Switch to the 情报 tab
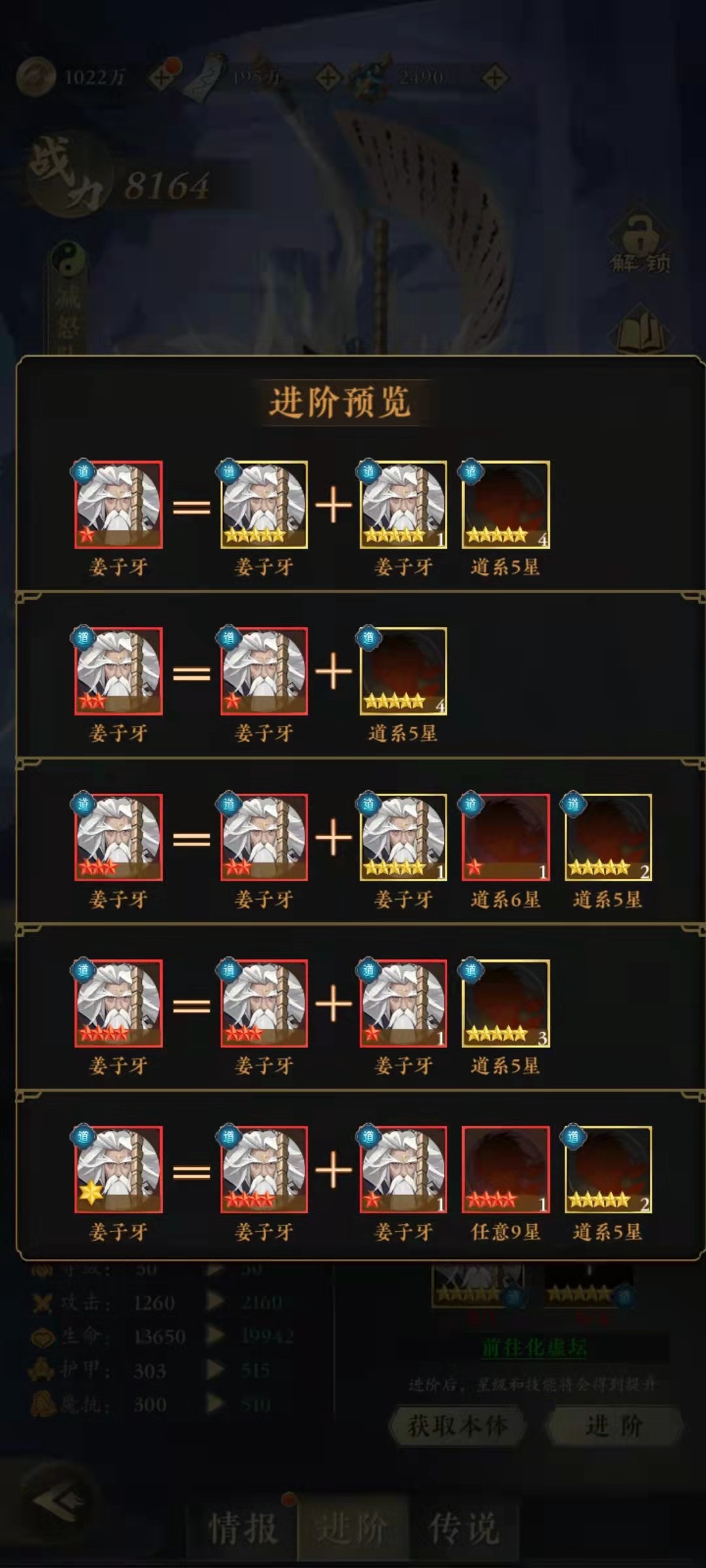 (243, 1529)
